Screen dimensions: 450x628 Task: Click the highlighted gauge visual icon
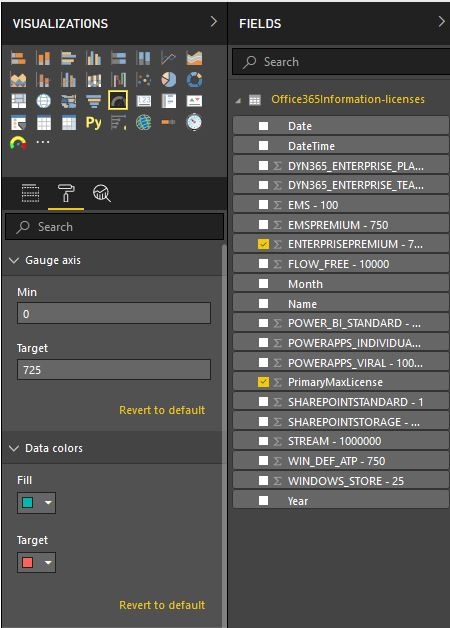(x=118, y=100)
